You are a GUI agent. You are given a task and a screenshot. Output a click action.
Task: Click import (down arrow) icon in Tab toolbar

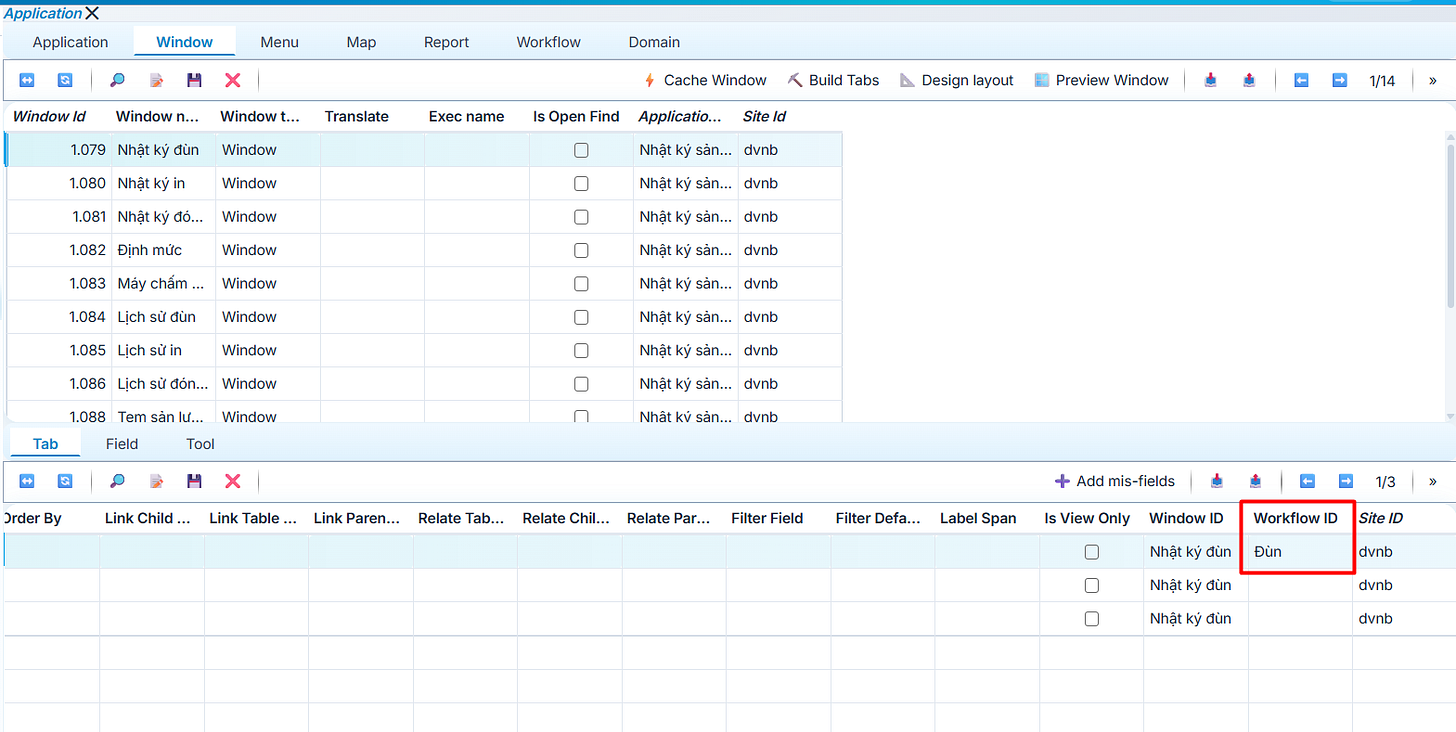click(1217, 481)
